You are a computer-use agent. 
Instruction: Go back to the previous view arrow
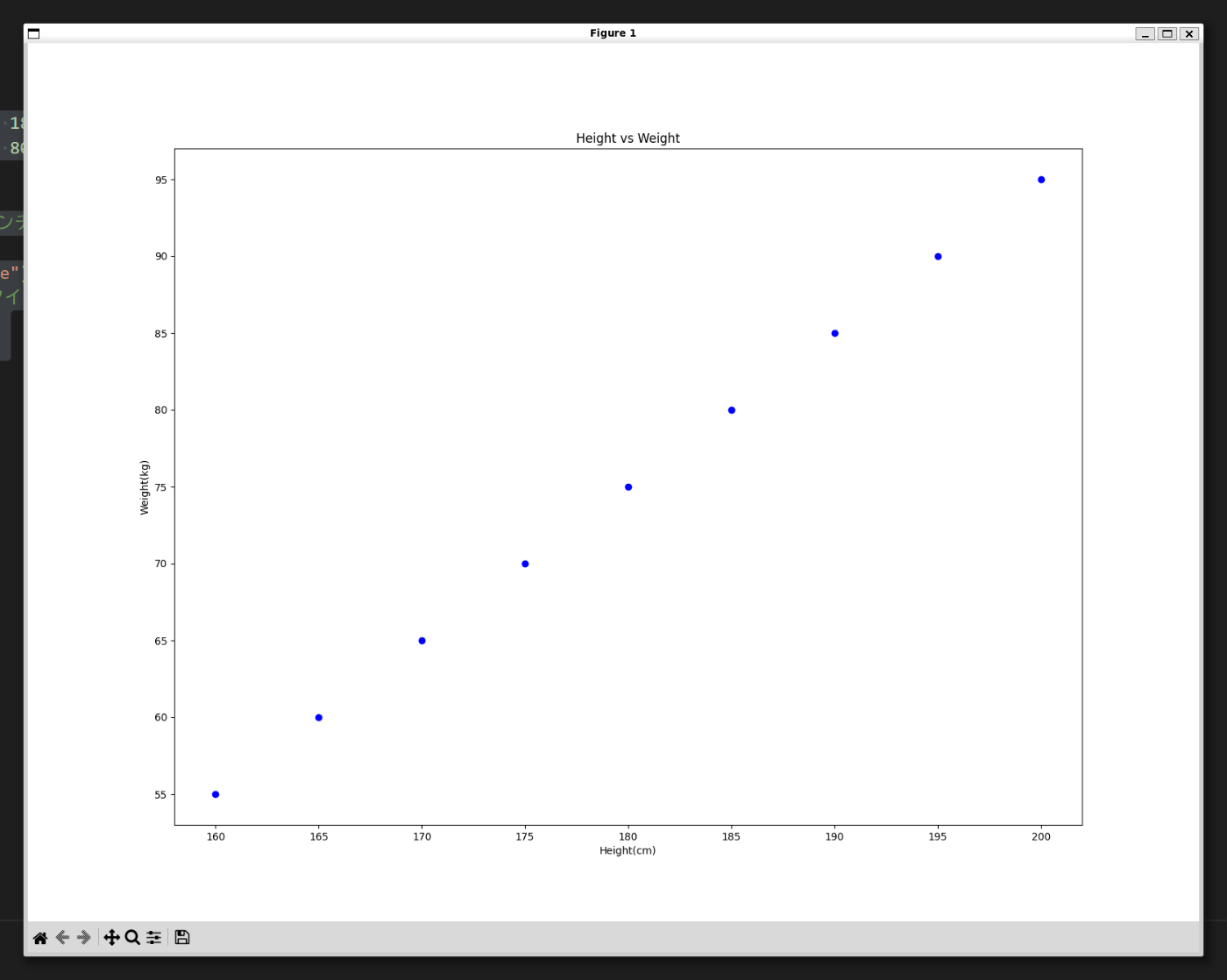click(x=62, y=938)
